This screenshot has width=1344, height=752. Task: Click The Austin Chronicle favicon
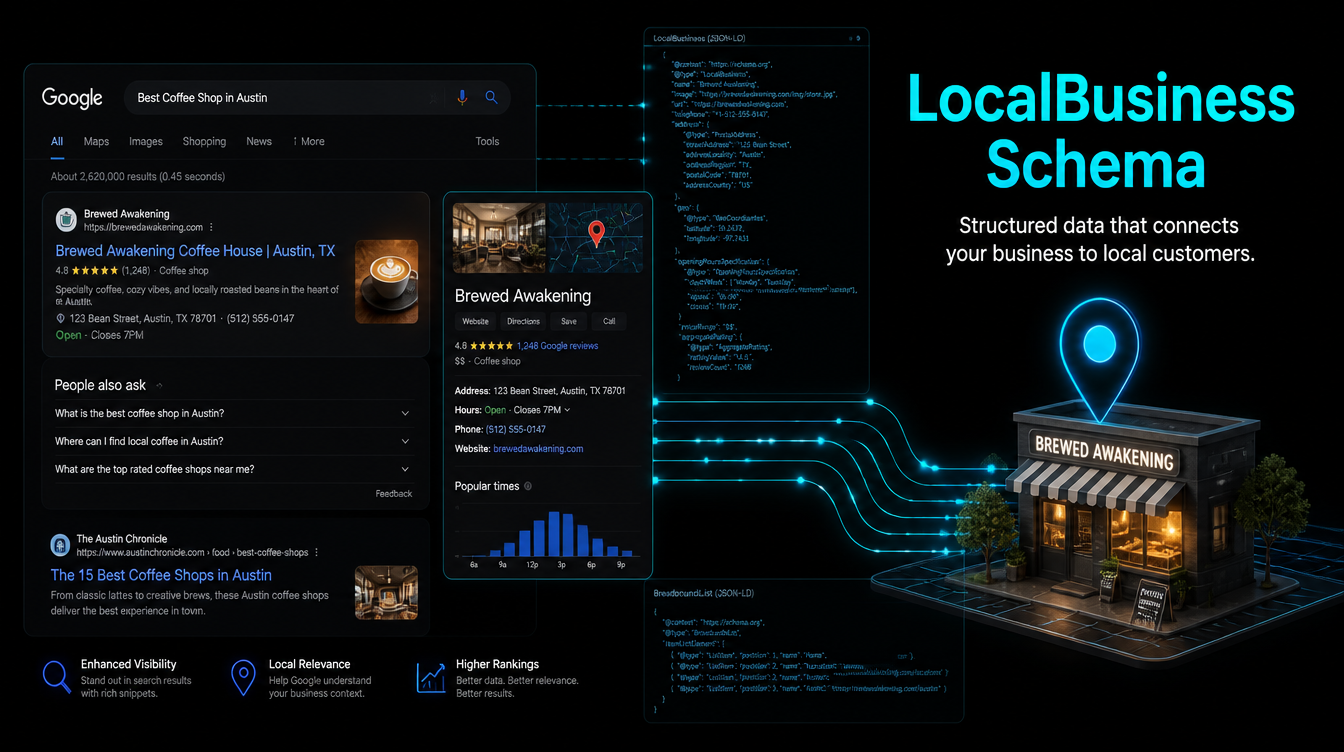tap(61, 545)
